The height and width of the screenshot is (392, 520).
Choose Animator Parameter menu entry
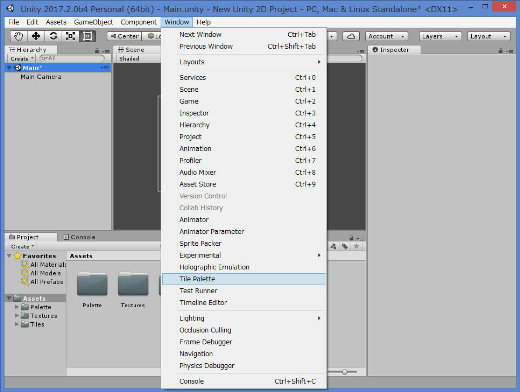[x=244, y=231]
